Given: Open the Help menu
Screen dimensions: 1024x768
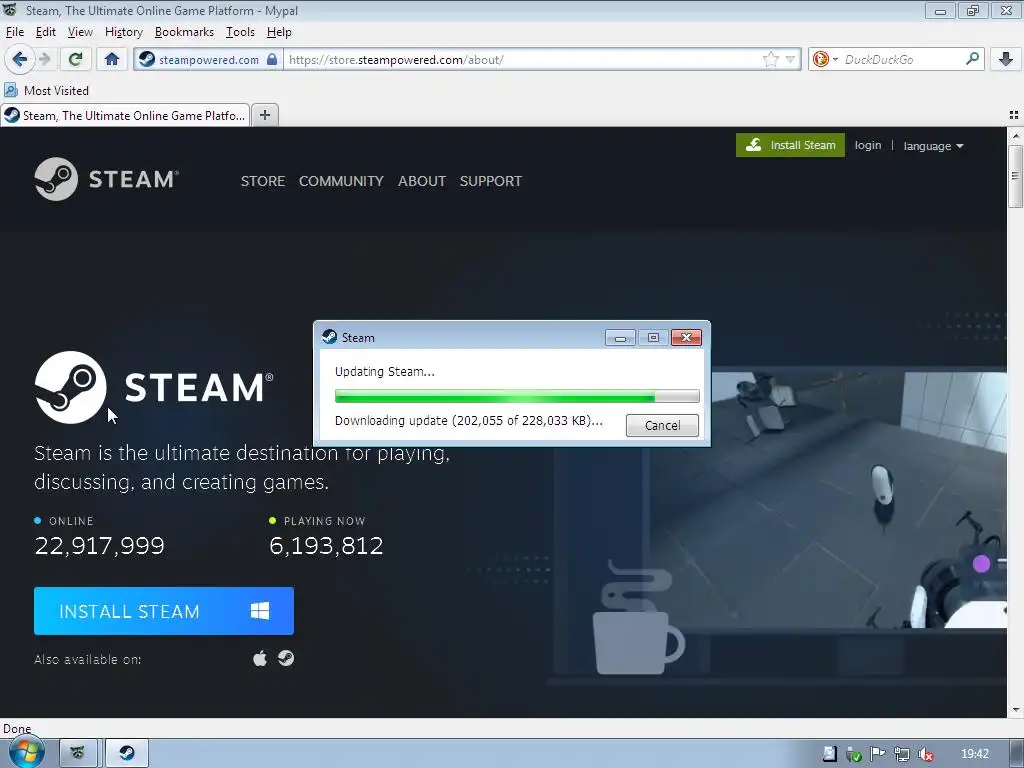Looking at the screenshot, I should click(279, 32).
